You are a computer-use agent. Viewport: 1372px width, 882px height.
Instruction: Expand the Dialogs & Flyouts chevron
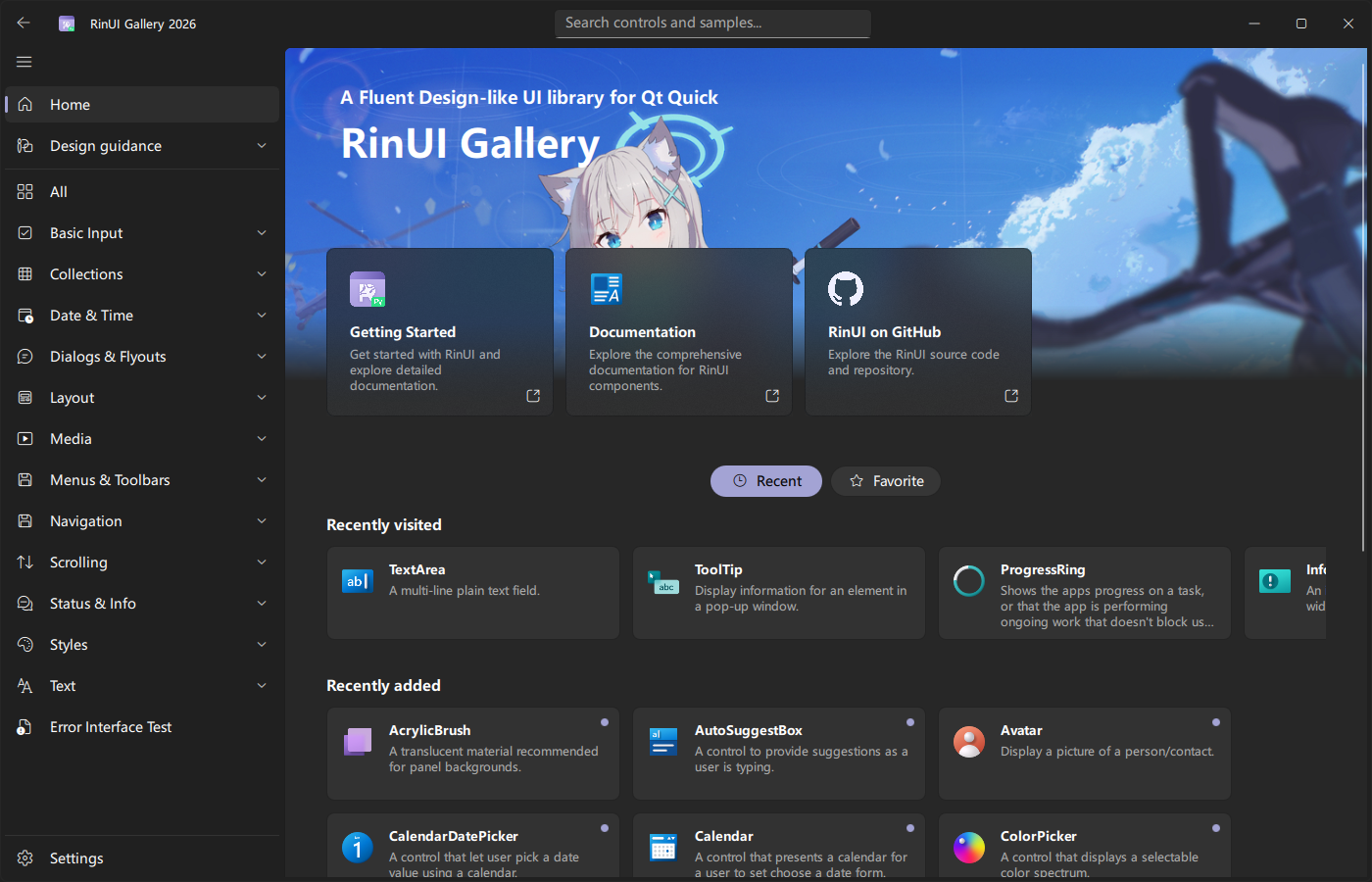click(x=262, y=357)
